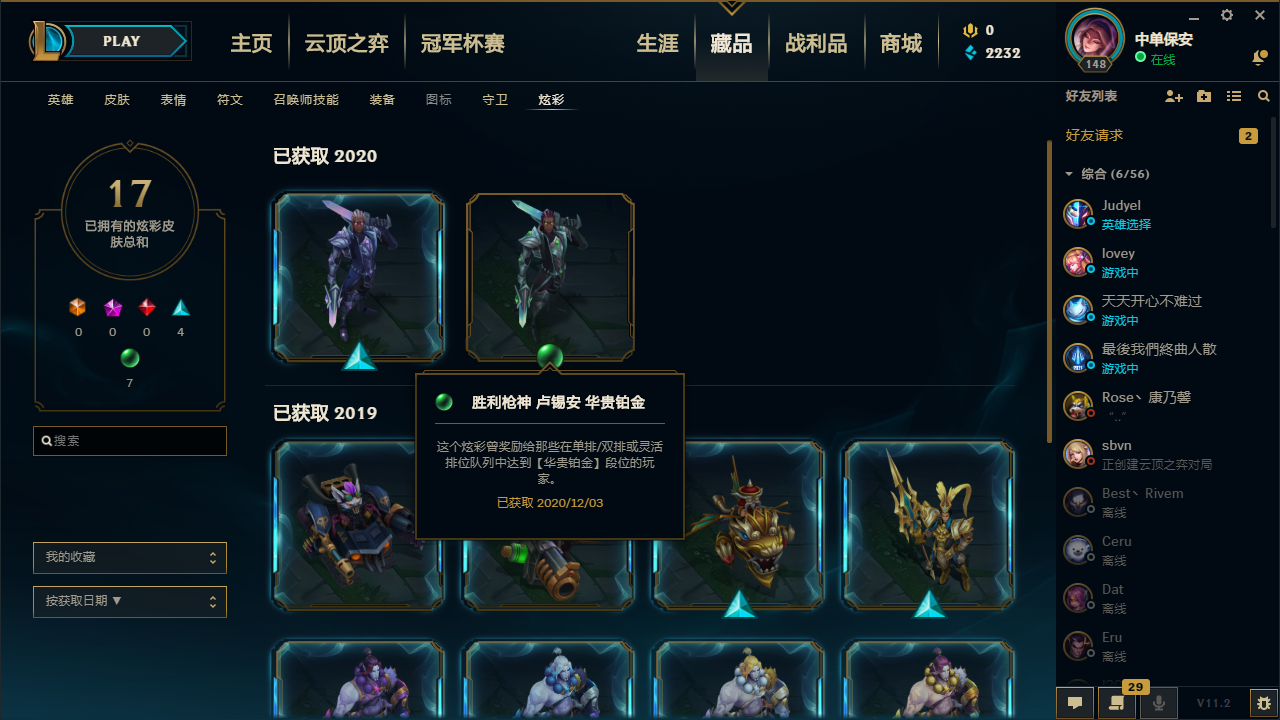Open client settings gear icon
1280x720 pixels.
click(1227, 15)
